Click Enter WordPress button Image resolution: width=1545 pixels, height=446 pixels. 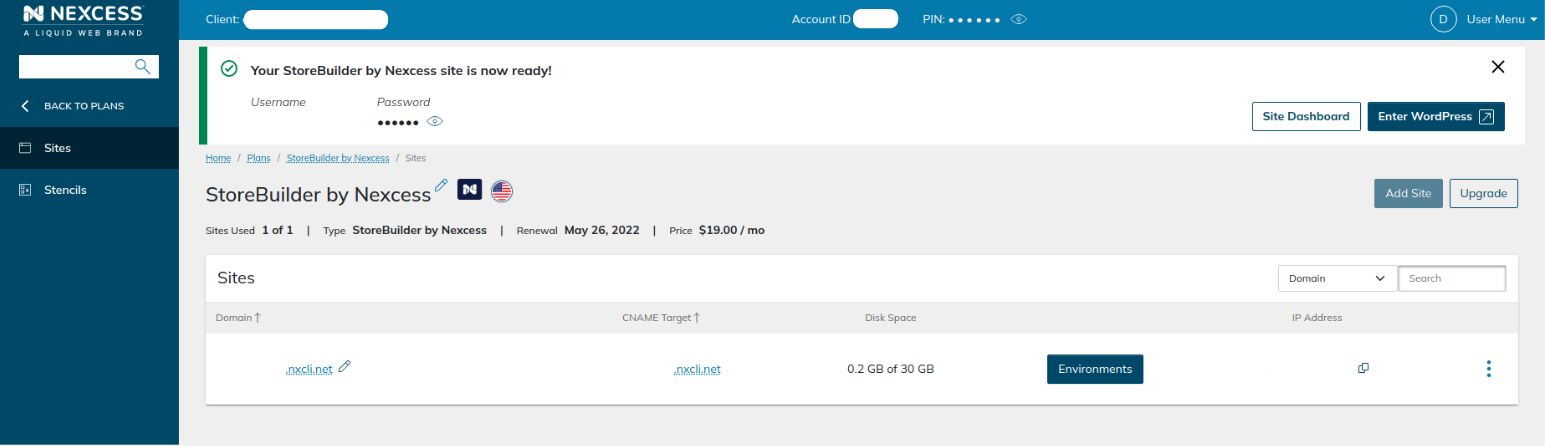click(x=1435, y=116)
